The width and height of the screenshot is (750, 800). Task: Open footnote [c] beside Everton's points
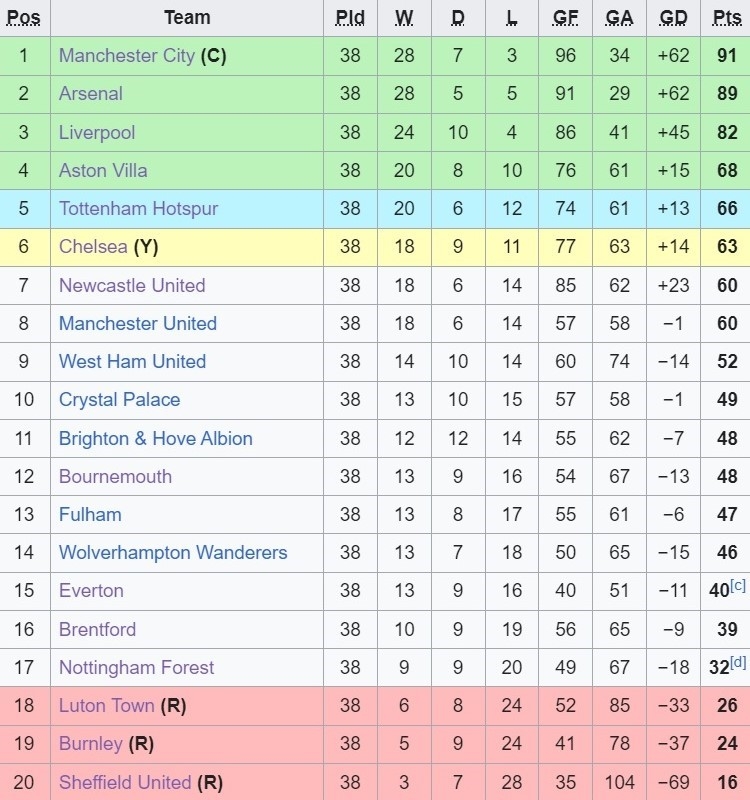(x=738, y=586)
